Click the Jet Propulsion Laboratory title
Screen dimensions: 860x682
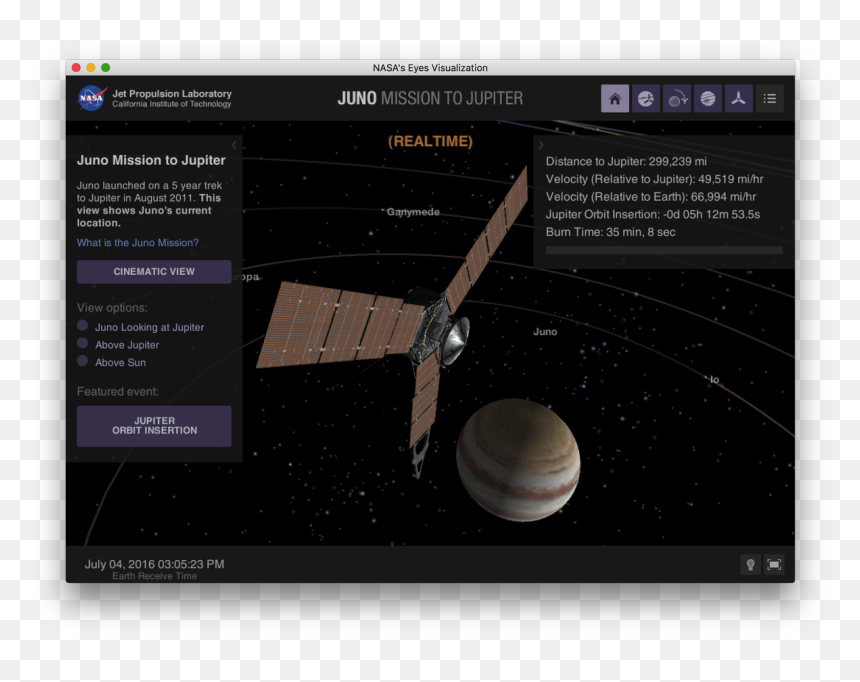point(172,94)
